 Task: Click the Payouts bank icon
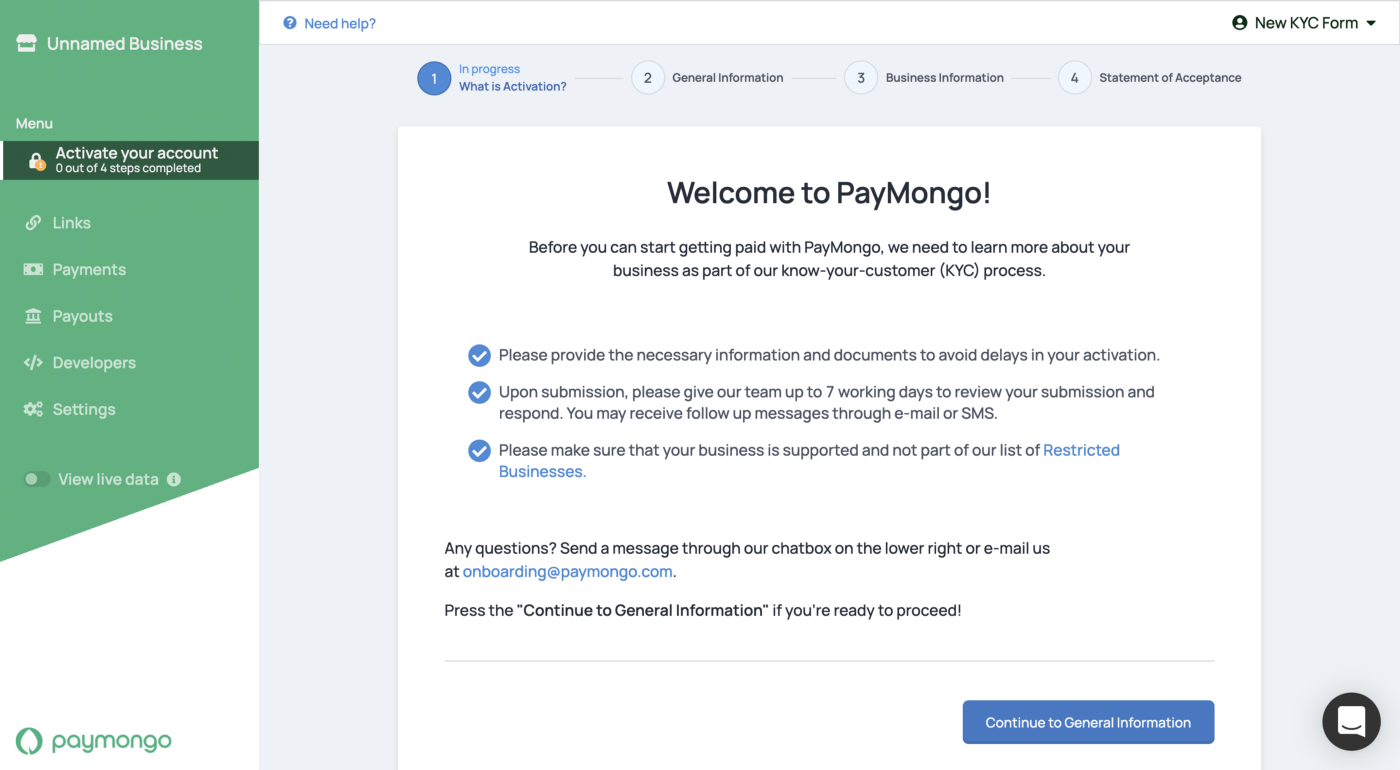33,316
